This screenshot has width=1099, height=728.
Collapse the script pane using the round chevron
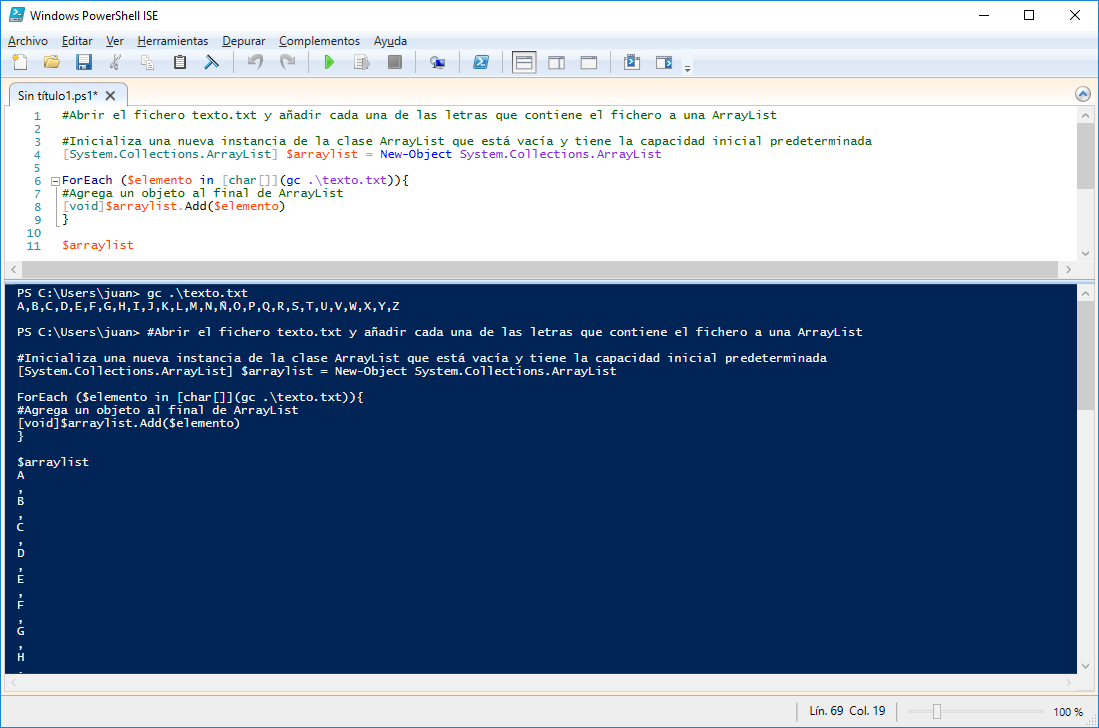1083,94
